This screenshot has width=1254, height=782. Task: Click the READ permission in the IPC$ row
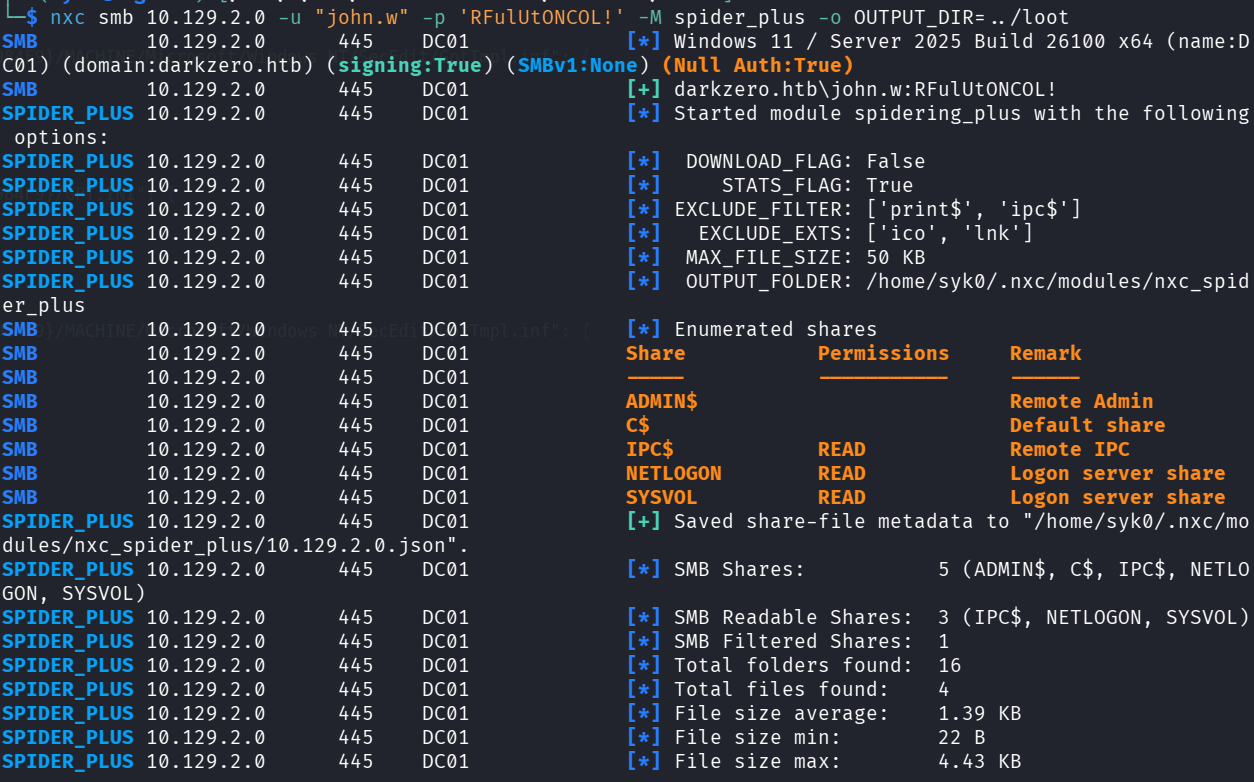[842, 449]
